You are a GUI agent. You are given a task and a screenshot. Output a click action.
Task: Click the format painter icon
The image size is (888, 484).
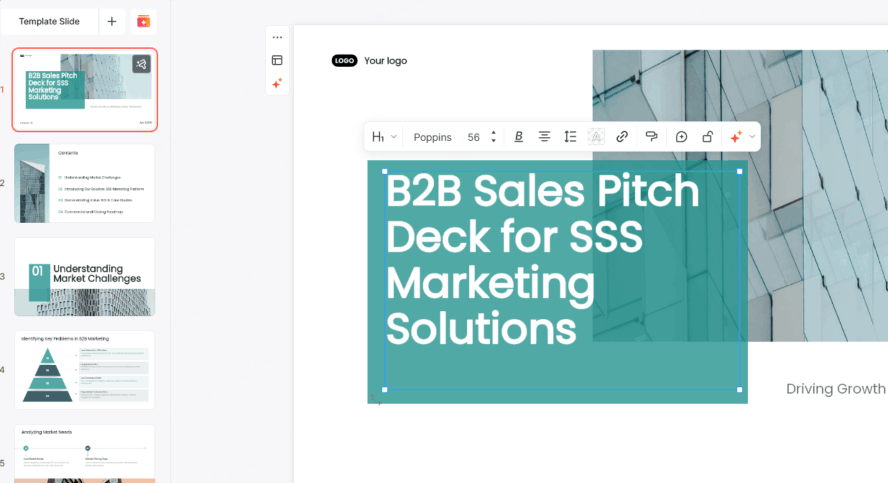click(651, 137)
